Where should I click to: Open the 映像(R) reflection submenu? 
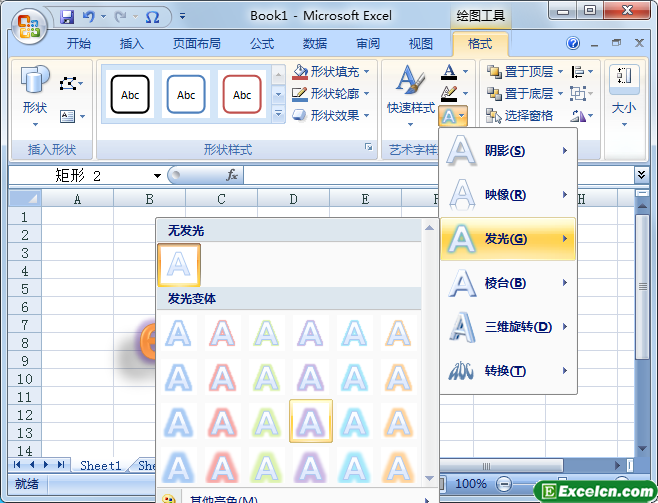click(508, 195)
